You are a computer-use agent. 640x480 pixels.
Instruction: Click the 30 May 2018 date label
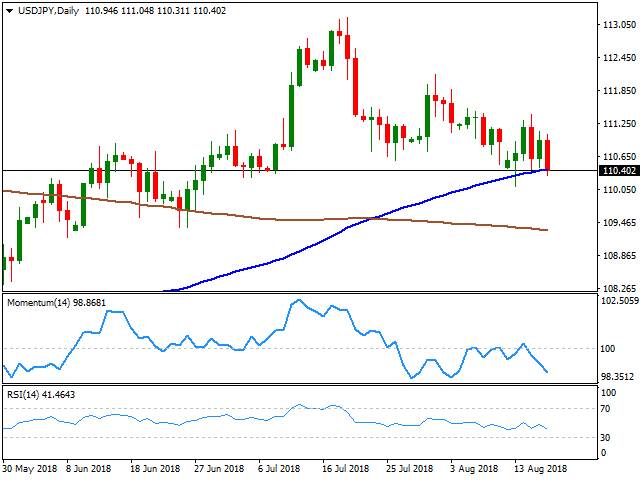tap(30, 469)
